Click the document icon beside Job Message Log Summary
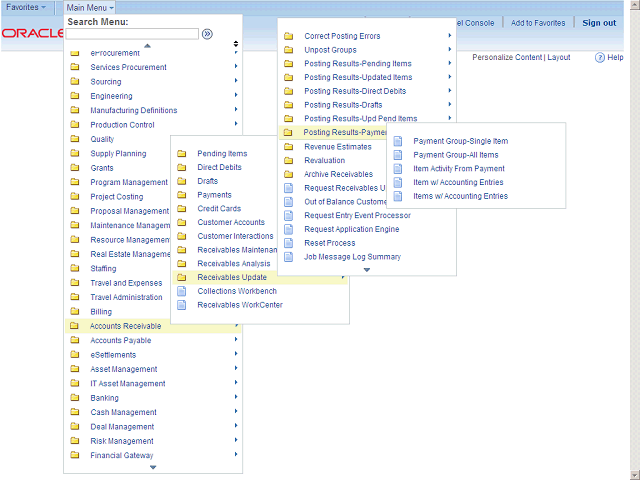The height and width of the screenshot is (480, 640). [x=289, y=257]
